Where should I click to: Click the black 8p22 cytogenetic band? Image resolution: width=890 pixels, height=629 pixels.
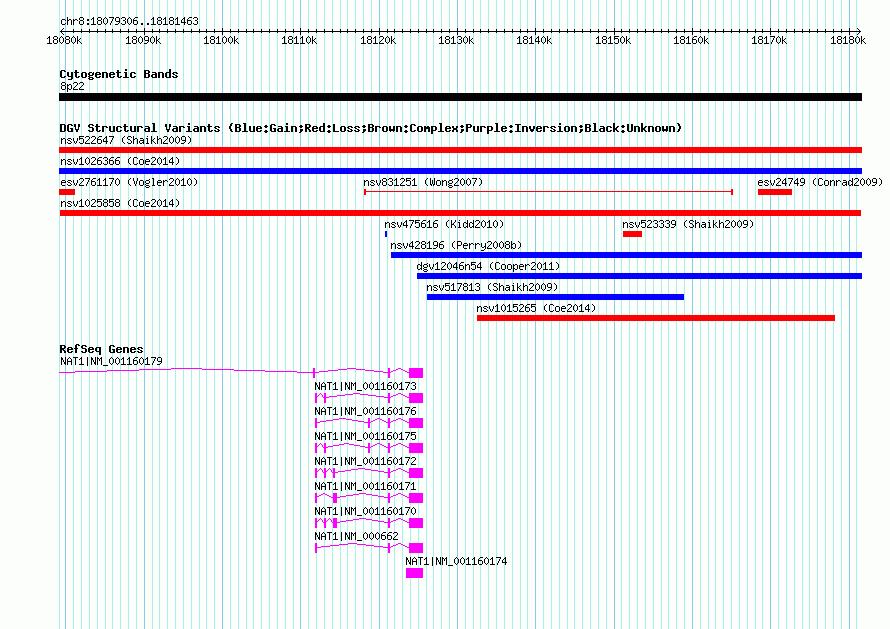[x=460, y=97]
